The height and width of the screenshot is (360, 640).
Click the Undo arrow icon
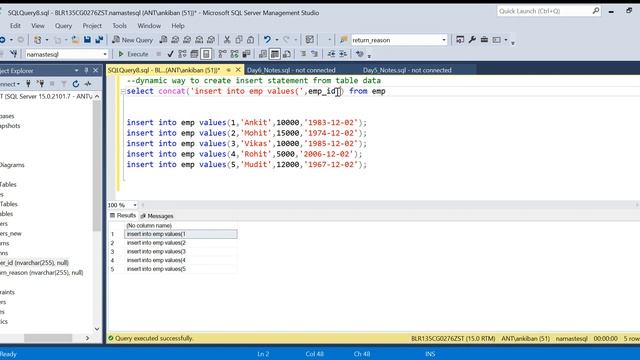[267, 40]
